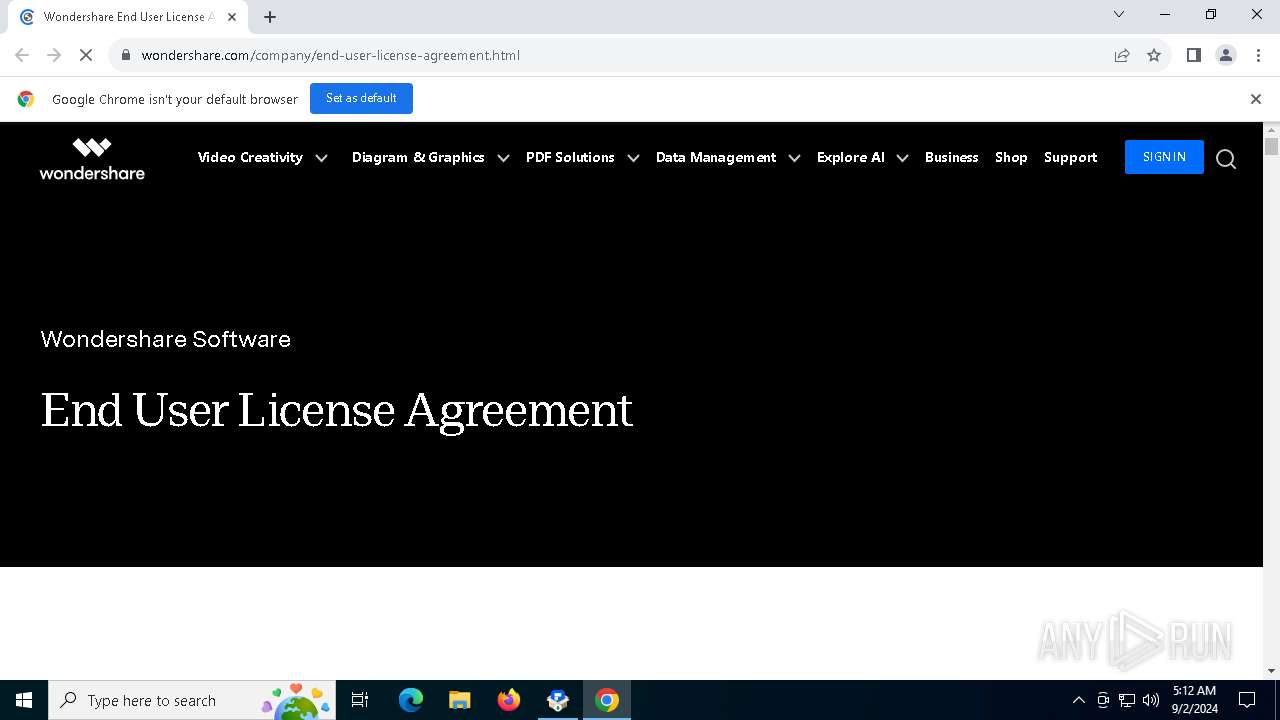Close the Wondershare End User License tab
1280x720 pixels.
pyautogui.click(x=232, y=17)
